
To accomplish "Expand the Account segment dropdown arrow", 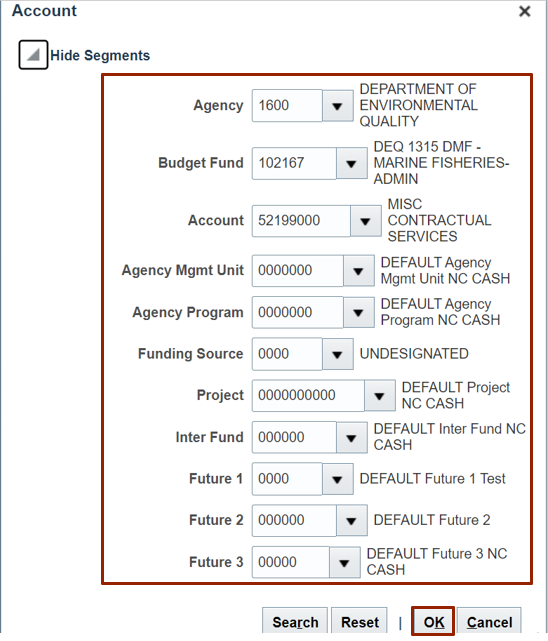I will point(365,221).
